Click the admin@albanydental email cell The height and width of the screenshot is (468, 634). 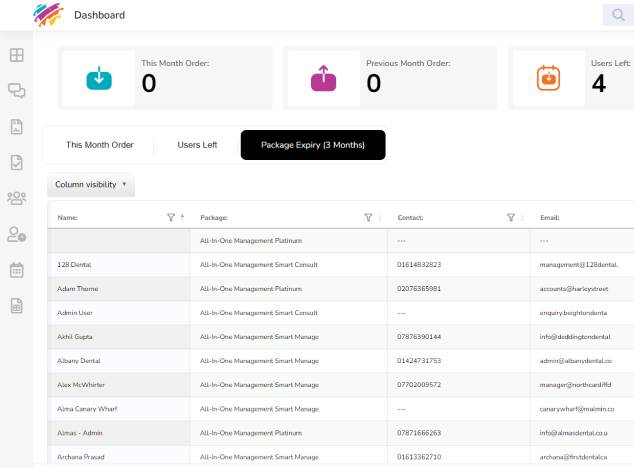tap(576, 360)
